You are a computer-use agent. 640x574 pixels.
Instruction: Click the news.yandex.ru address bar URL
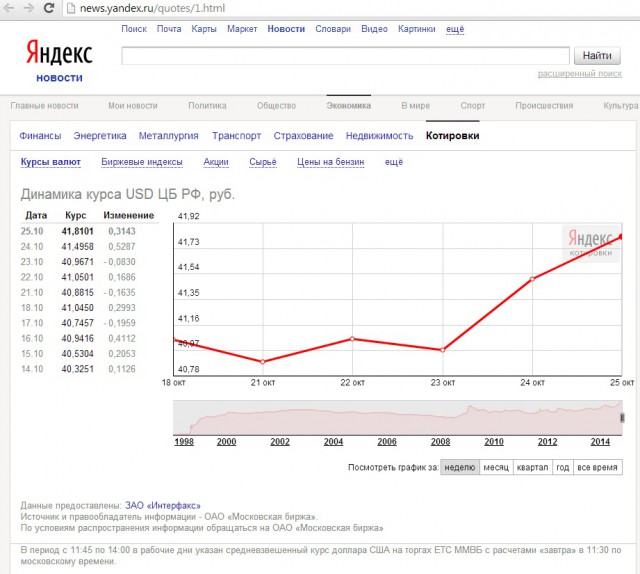(152, 8)
